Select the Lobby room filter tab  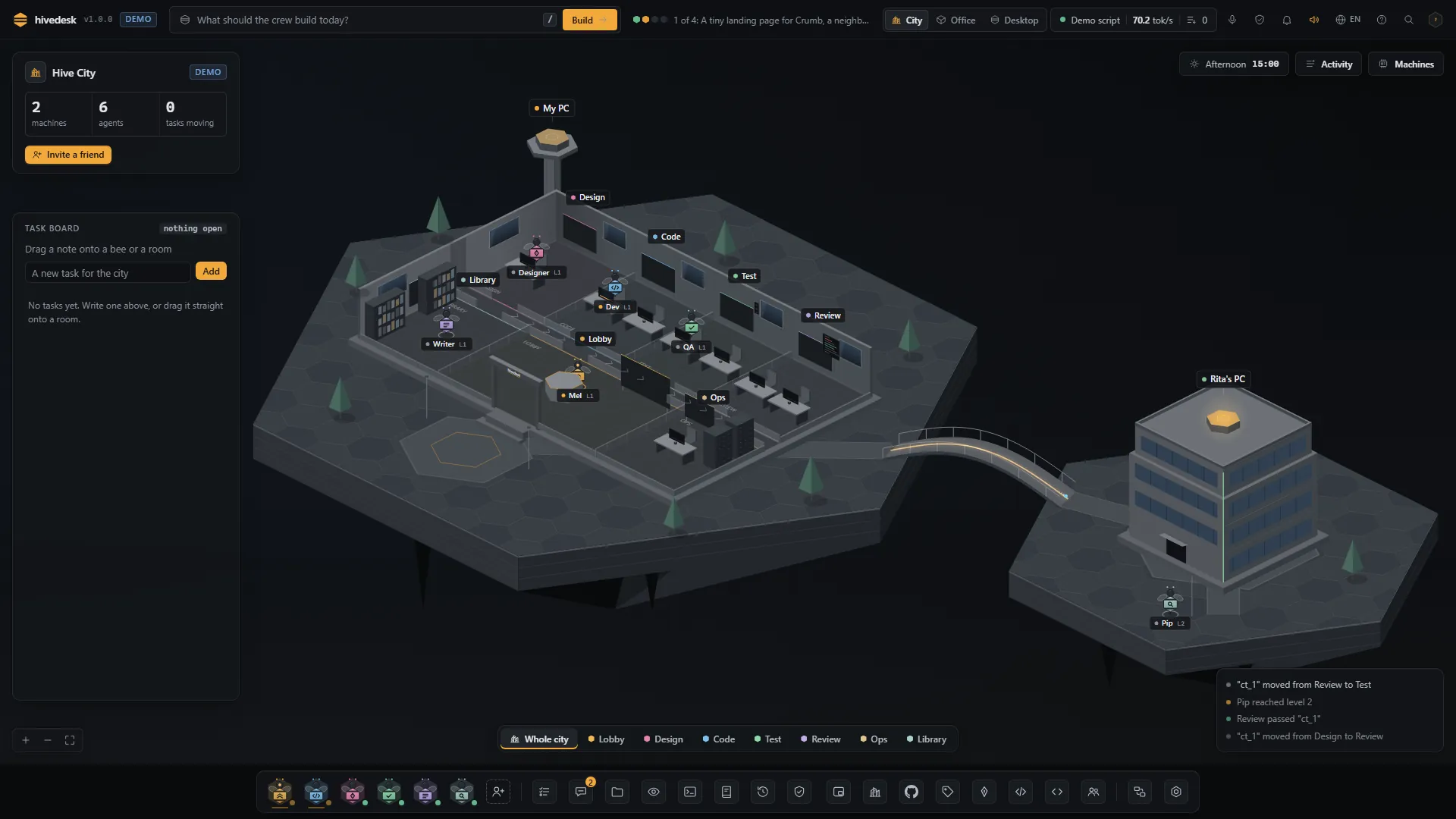tap(607, 739)
